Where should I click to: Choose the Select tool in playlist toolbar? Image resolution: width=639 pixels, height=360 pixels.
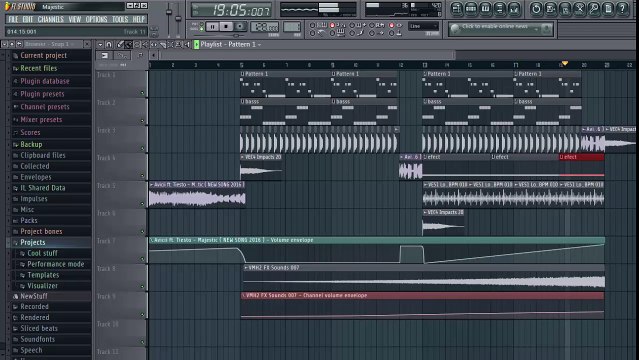pyautogui.click(x=171, y=44)
